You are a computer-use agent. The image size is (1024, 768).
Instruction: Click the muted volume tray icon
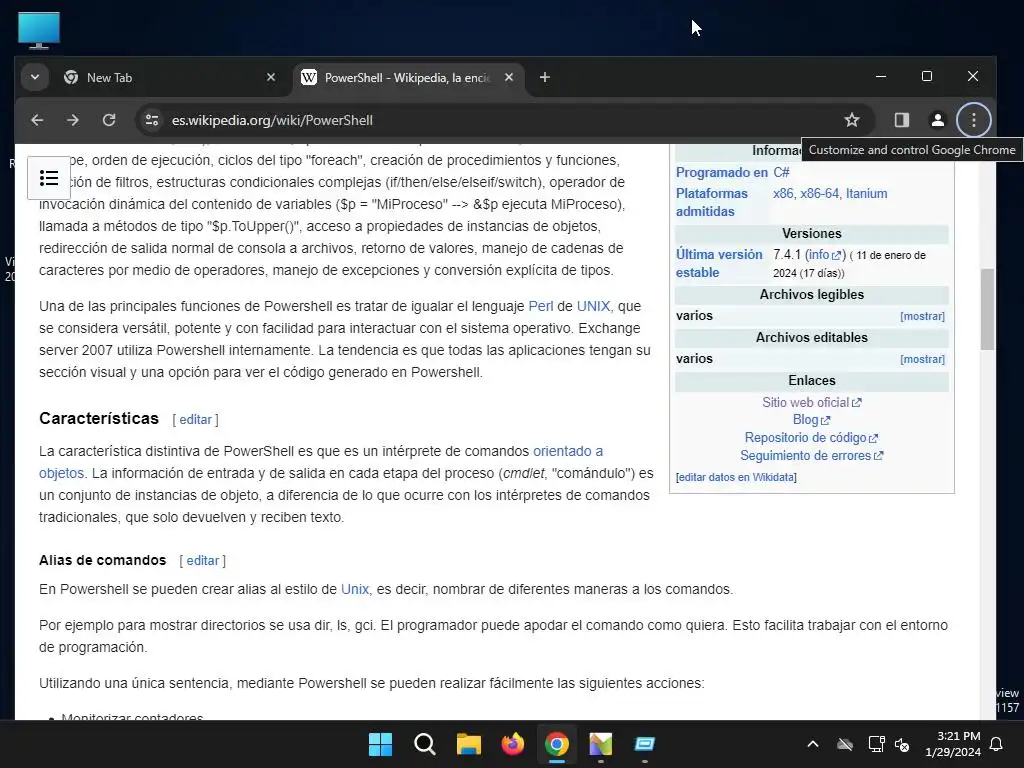[902, 744]
